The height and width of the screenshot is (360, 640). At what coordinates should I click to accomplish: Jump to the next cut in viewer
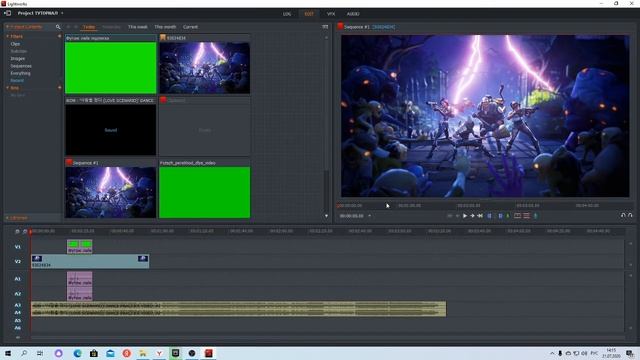point(480,216)
